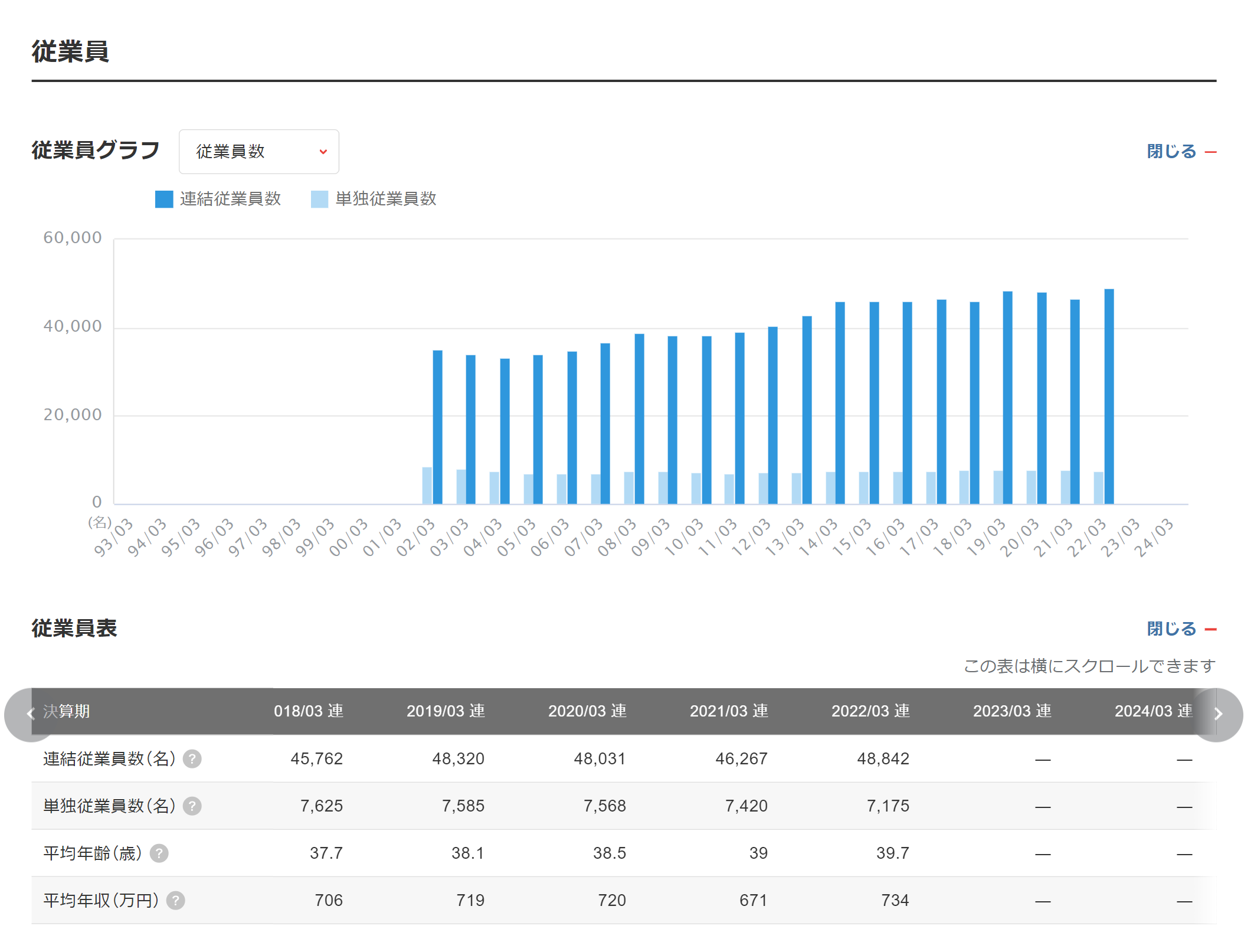
Task: Click the 14/03 consolidated employees bar
Action: point(840,403)
